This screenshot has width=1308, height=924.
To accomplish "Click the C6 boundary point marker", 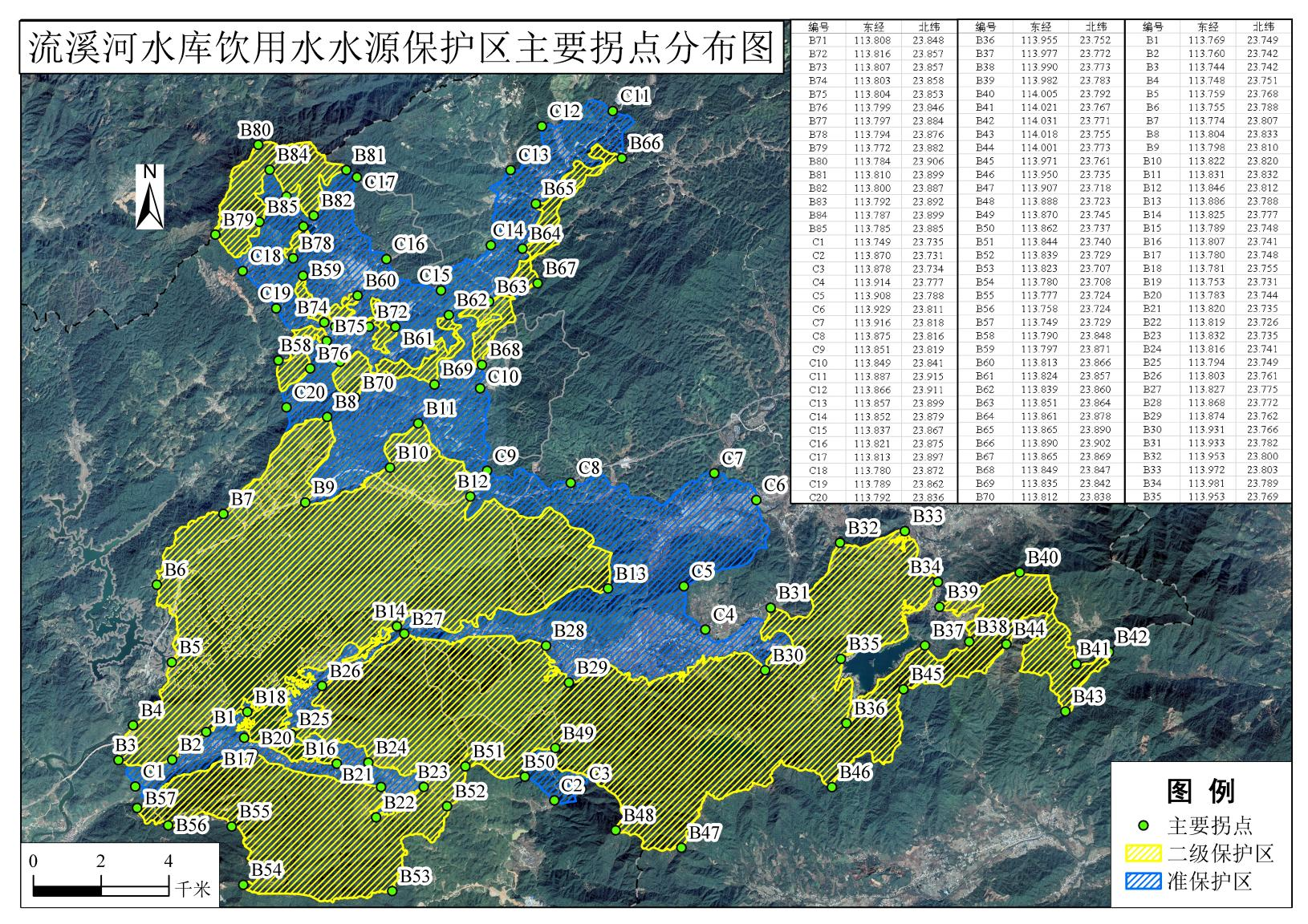I will click(x=756, y=500).
